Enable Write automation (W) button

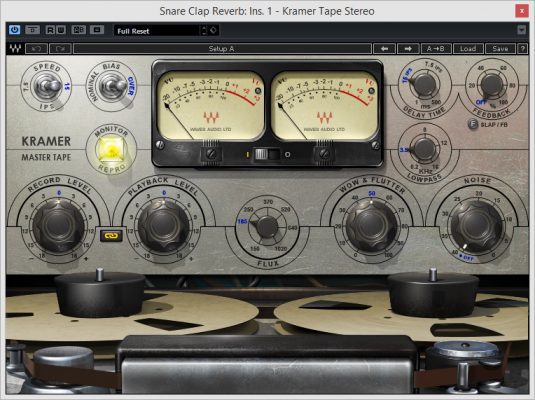[61, 30]
